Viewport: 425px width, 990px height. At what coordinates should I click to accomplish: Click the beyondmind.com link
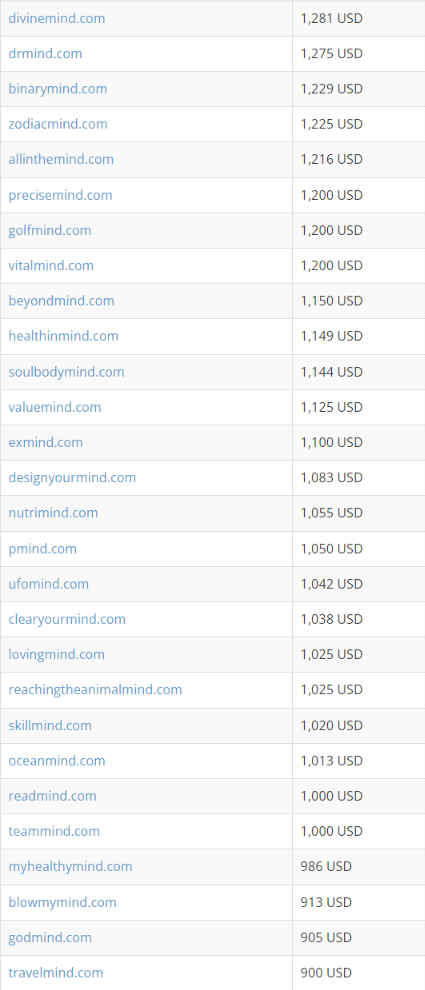click(x=61, y=301)
